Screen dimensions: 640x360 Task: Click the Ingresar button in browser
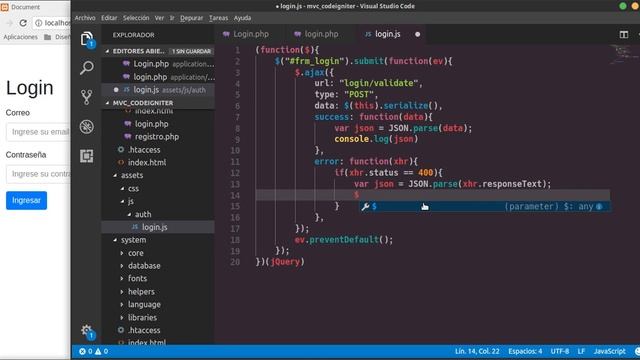(x=27, y=200)
